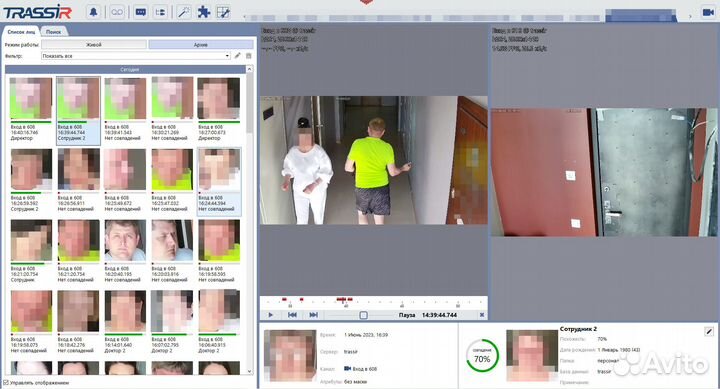This screenshot has height=389, width=720.
Task: Click the camera icon at top right
Action: [708, 12]
